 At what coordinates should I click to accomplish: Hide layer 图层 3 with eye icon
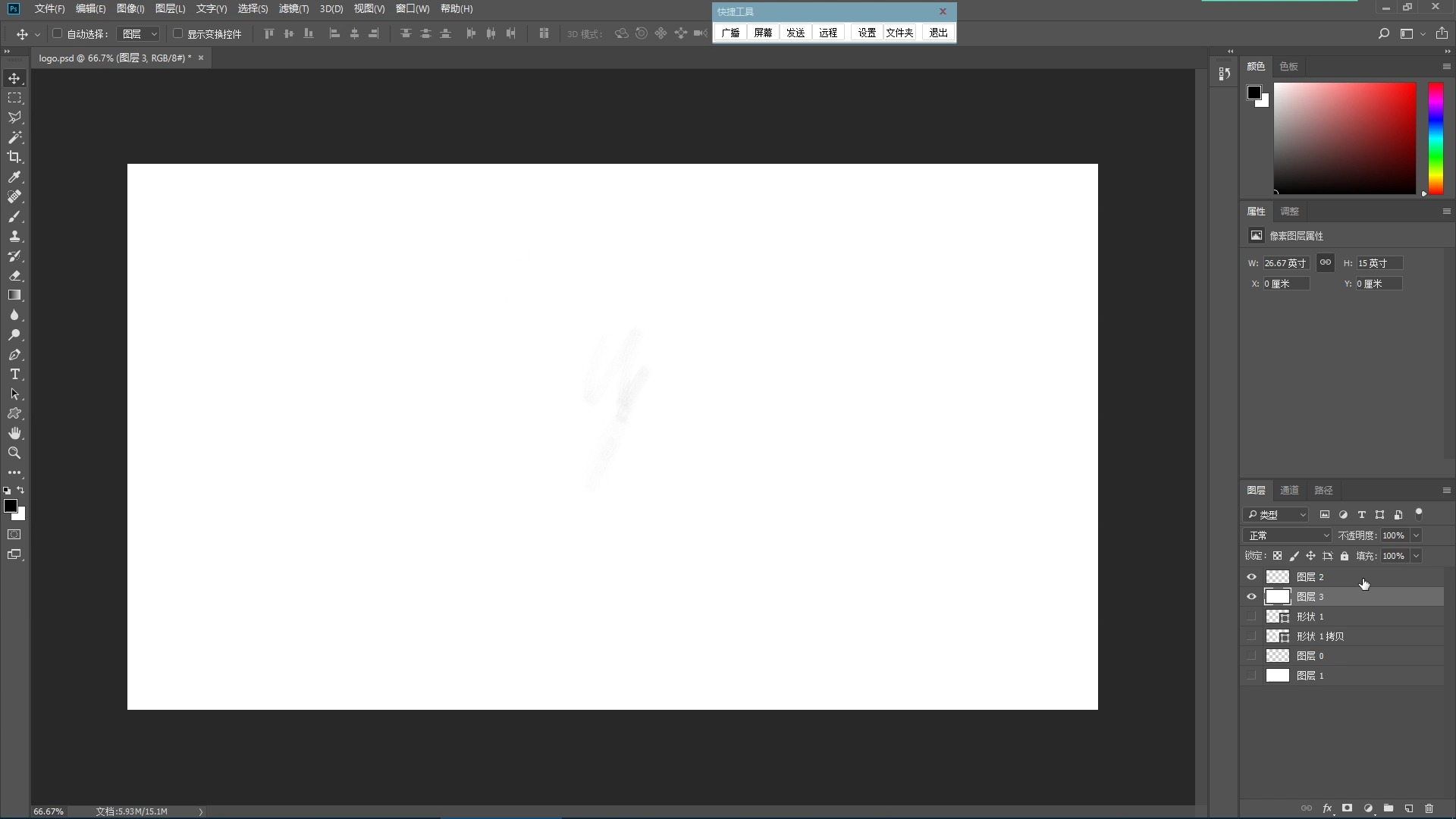(1252, 597)
